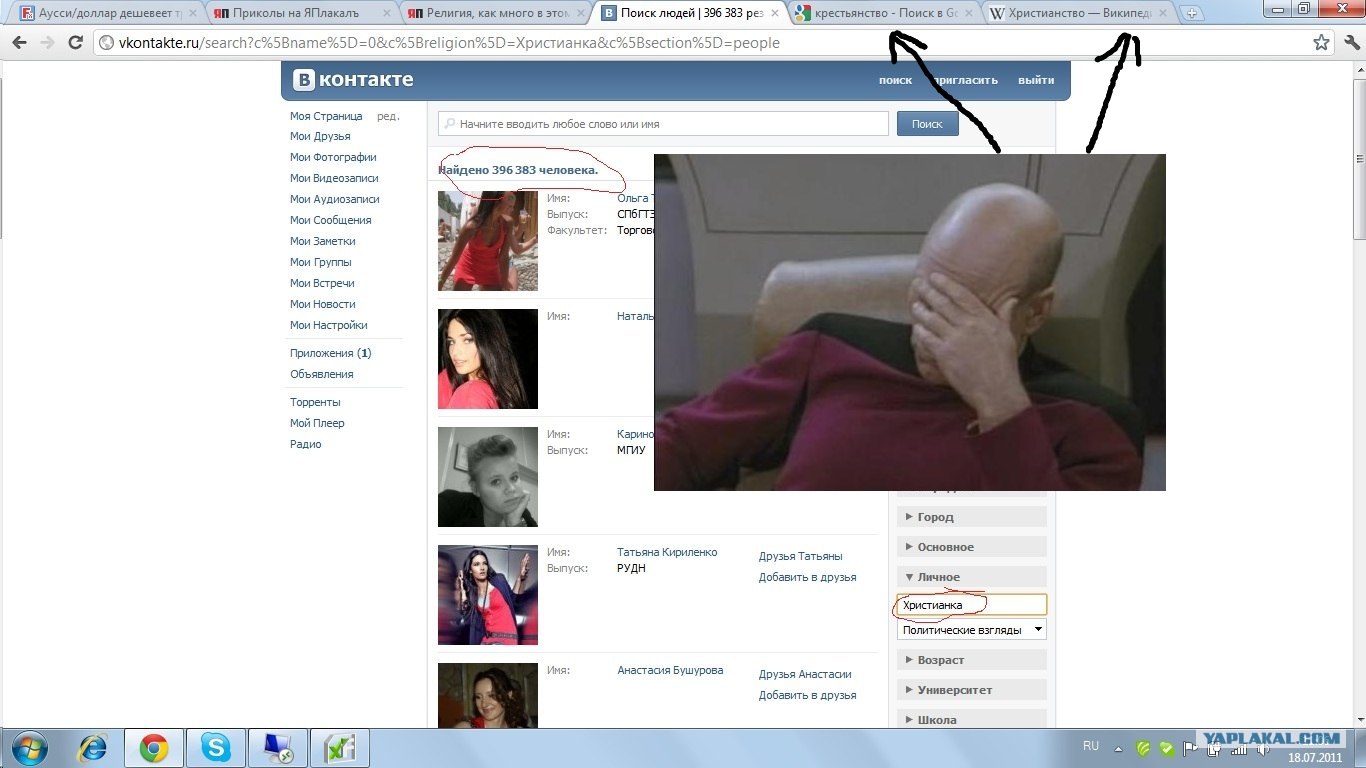Image resolution: width=1366 pixels, height=768 pixels.
Task: Click the first green shield tray icon
Action: [1144, 747]
